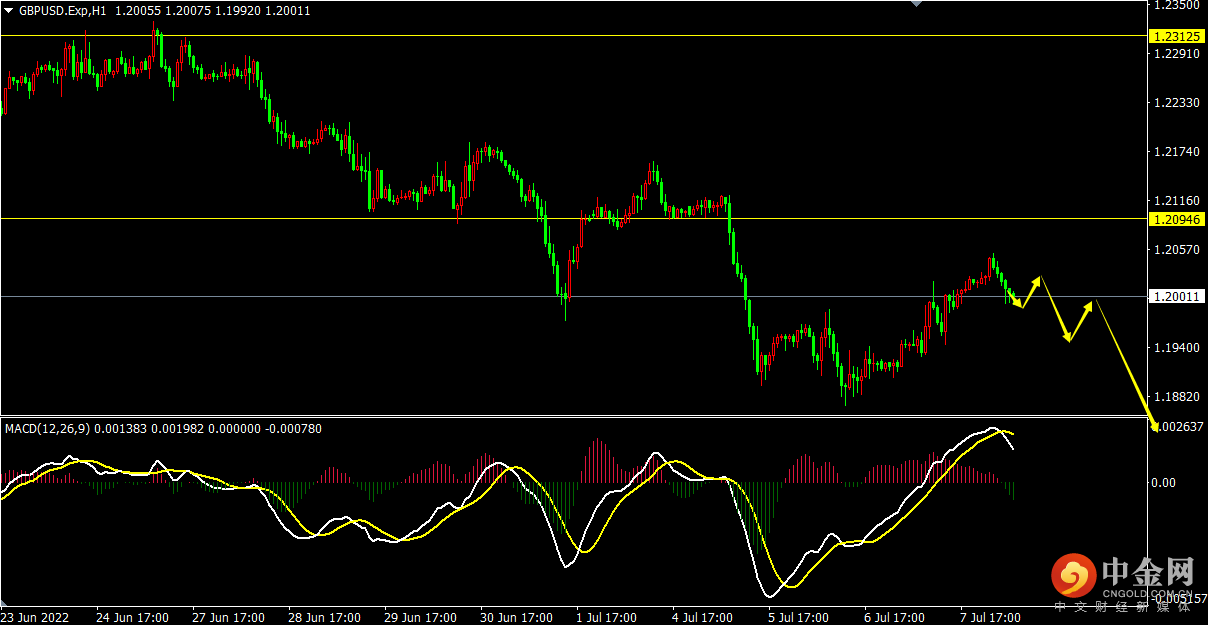Click the 1.19400 price scale value
The height and width of the screenshot is (625, 1208).
coord(1176,348)
